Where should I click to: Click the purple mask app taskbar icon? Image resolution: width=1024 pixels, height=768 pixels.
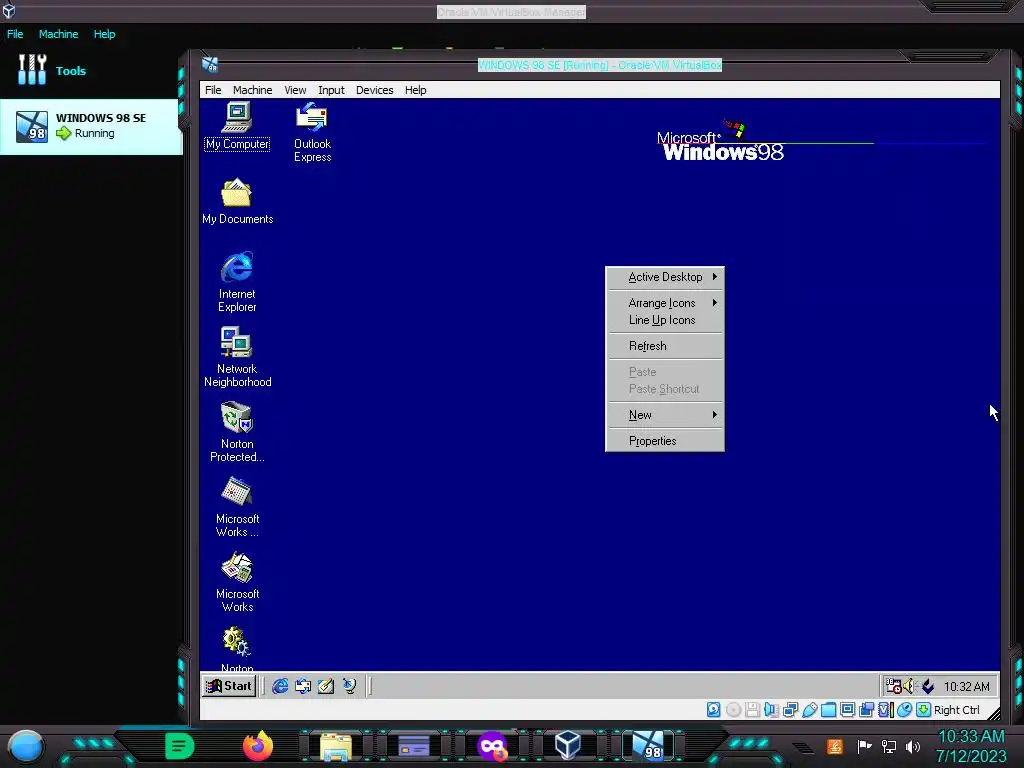pos(492,746)
